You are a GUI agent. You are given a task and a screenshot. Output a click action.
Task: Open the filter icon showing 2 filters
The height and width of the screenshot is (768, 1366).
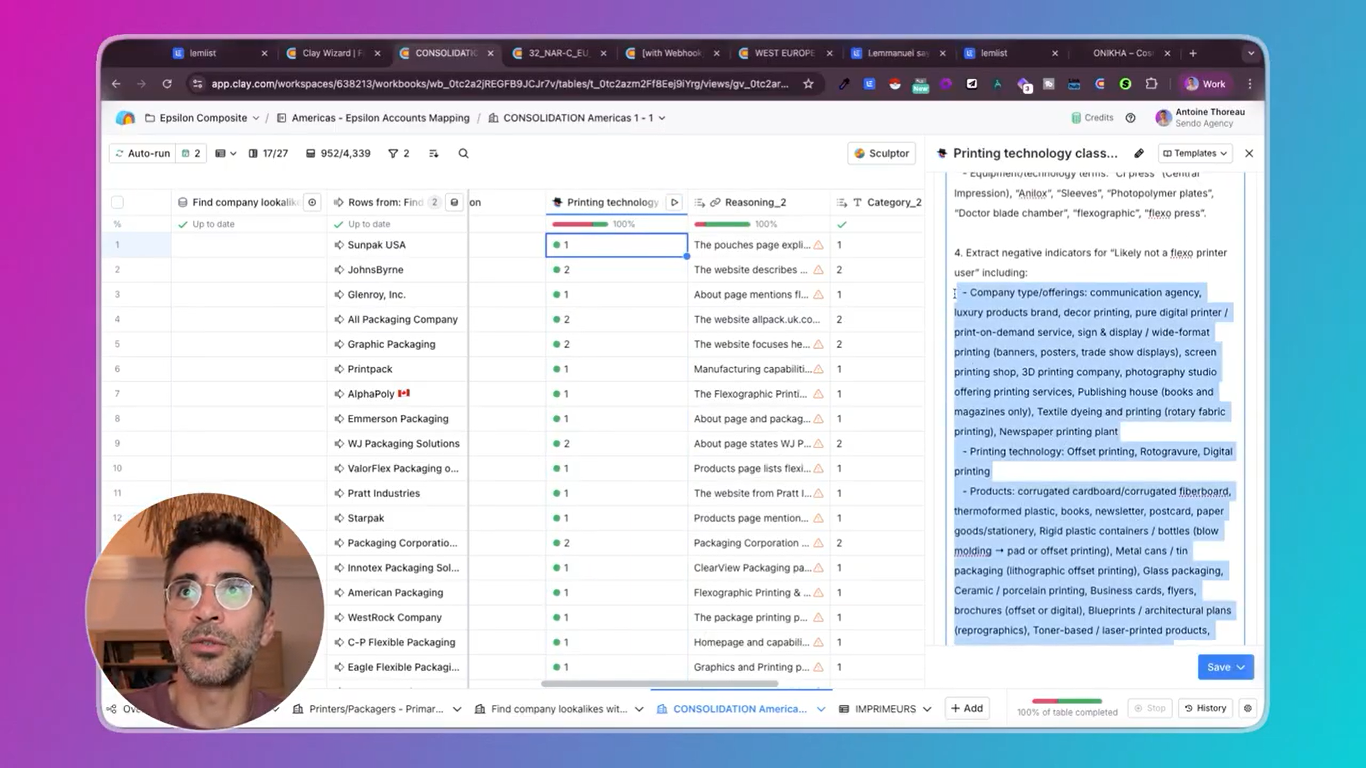tap(399, 154)
